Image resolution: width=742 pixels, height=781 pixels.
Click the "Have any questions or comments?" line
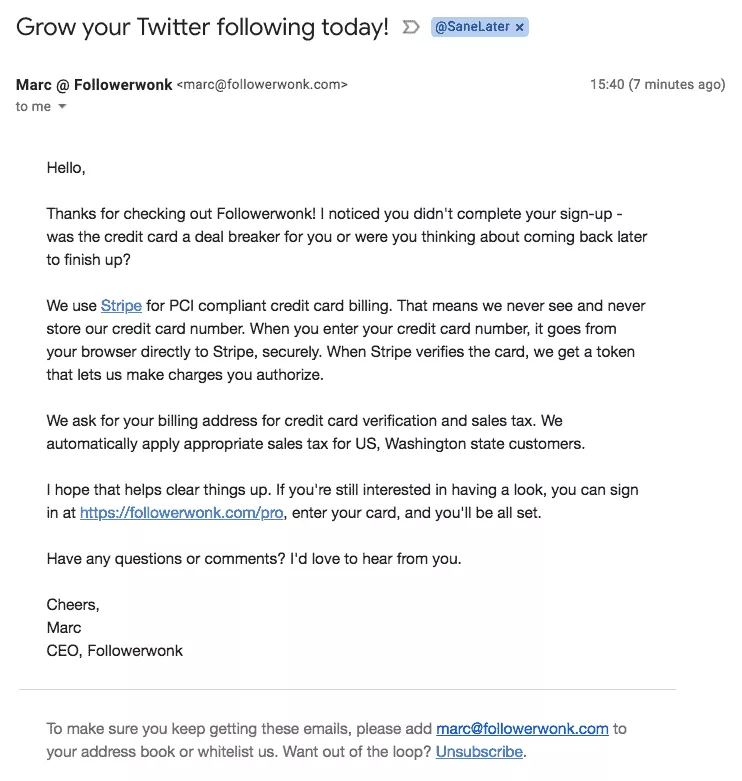click(x=254, y=559)
